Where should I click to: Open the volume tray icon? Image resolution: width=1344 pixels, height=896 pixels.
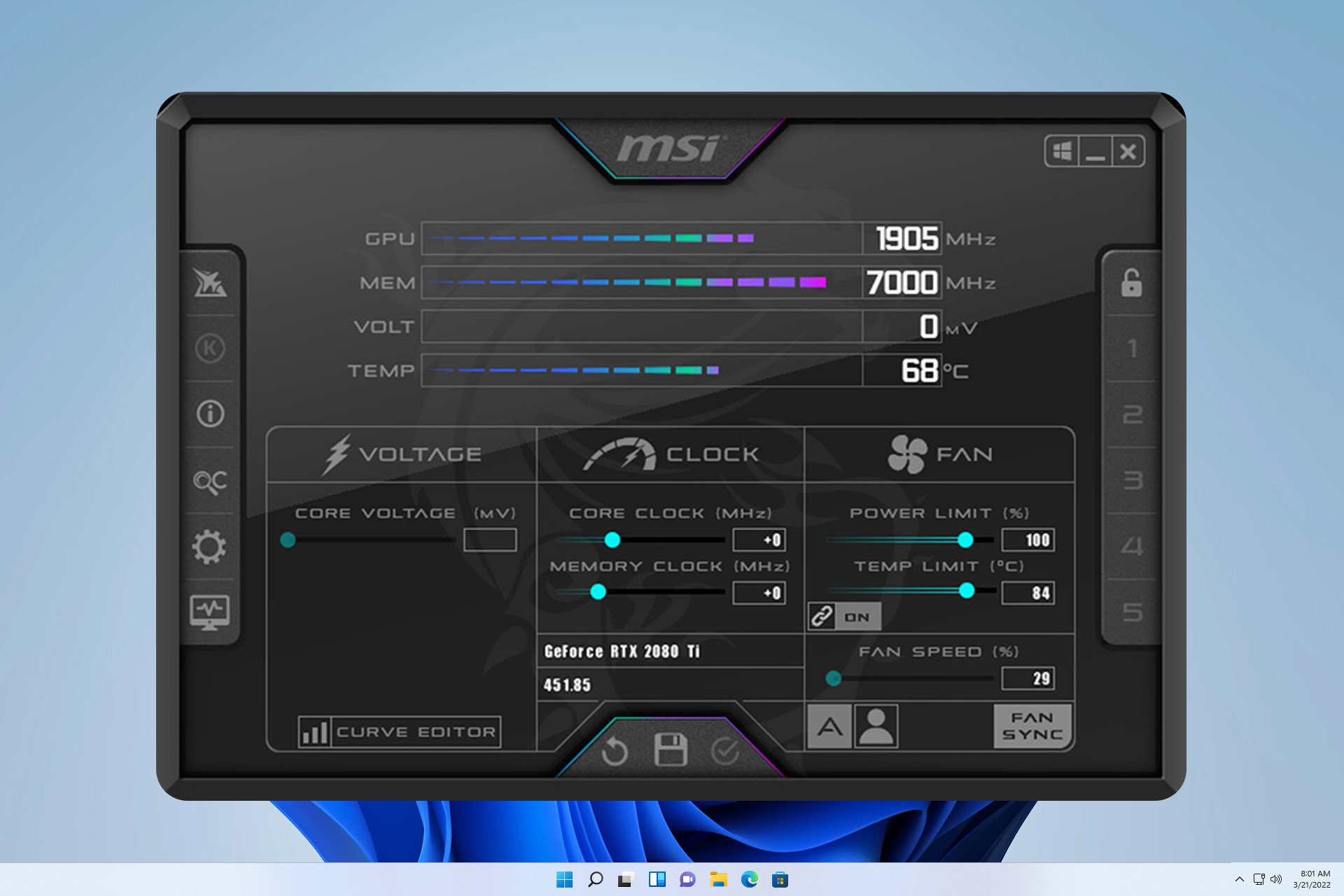[1276, 879]
